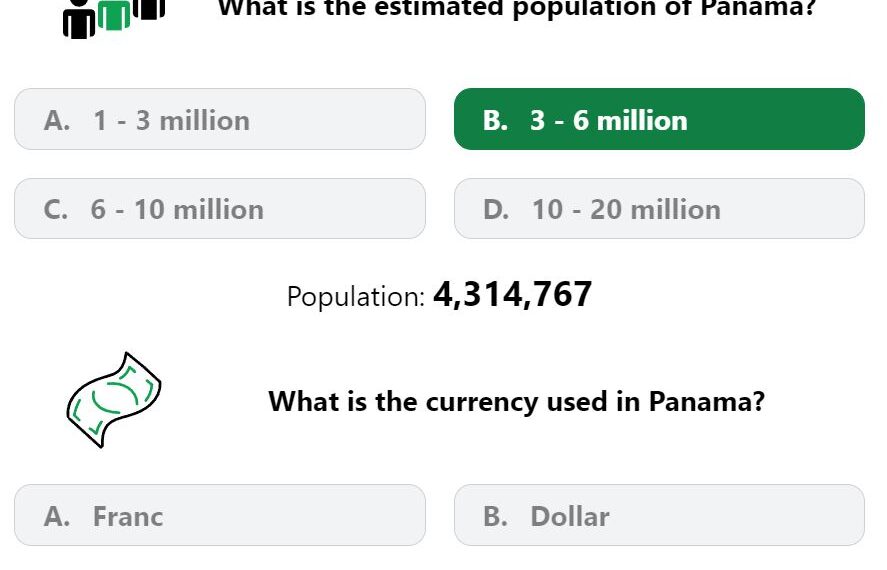Click the people icon beside the population question
Image resolution: width=887 pixels, height=570 pixels.
(x=113, y=15)
